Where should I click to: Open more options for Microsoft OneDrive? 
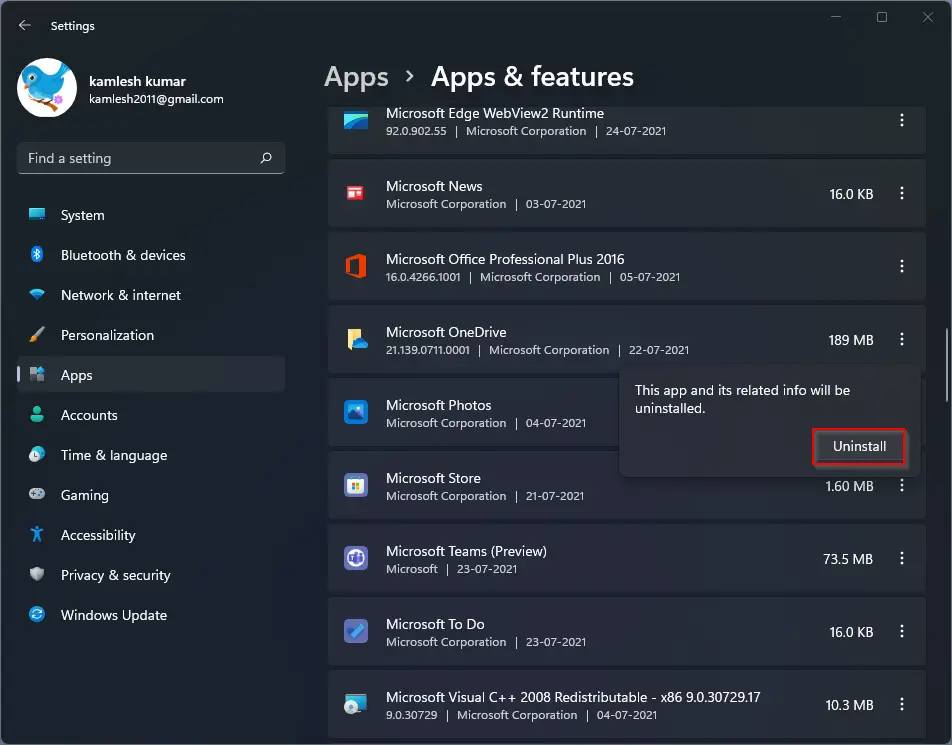(902, 339)
